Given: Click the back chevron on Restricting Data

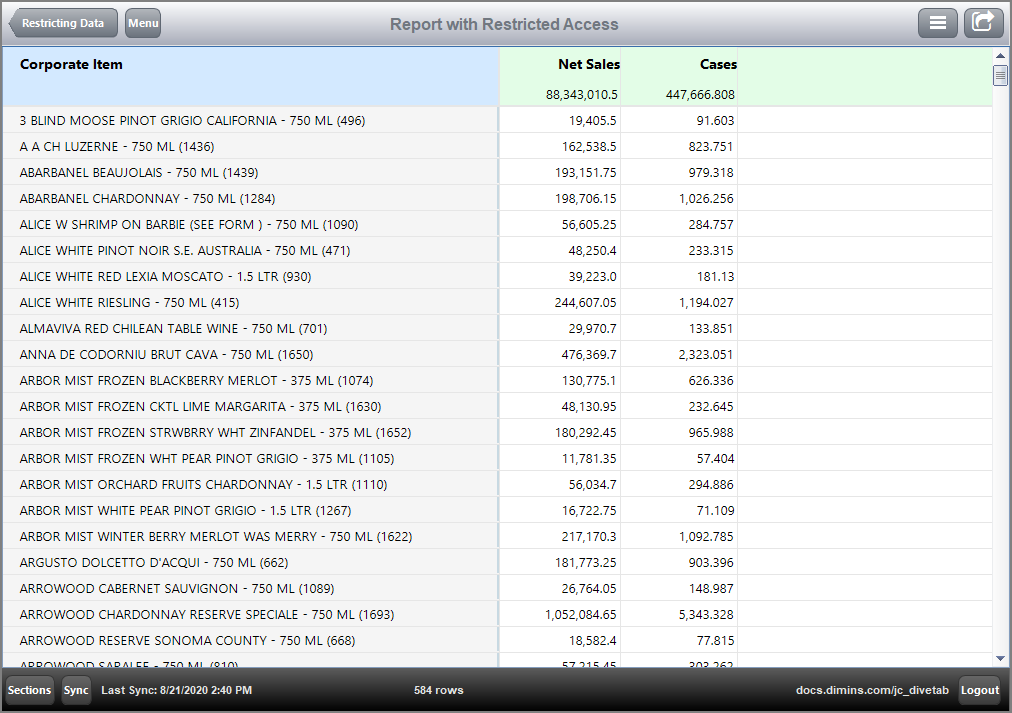Looking at the screenshot, I should tap(12, 22).
